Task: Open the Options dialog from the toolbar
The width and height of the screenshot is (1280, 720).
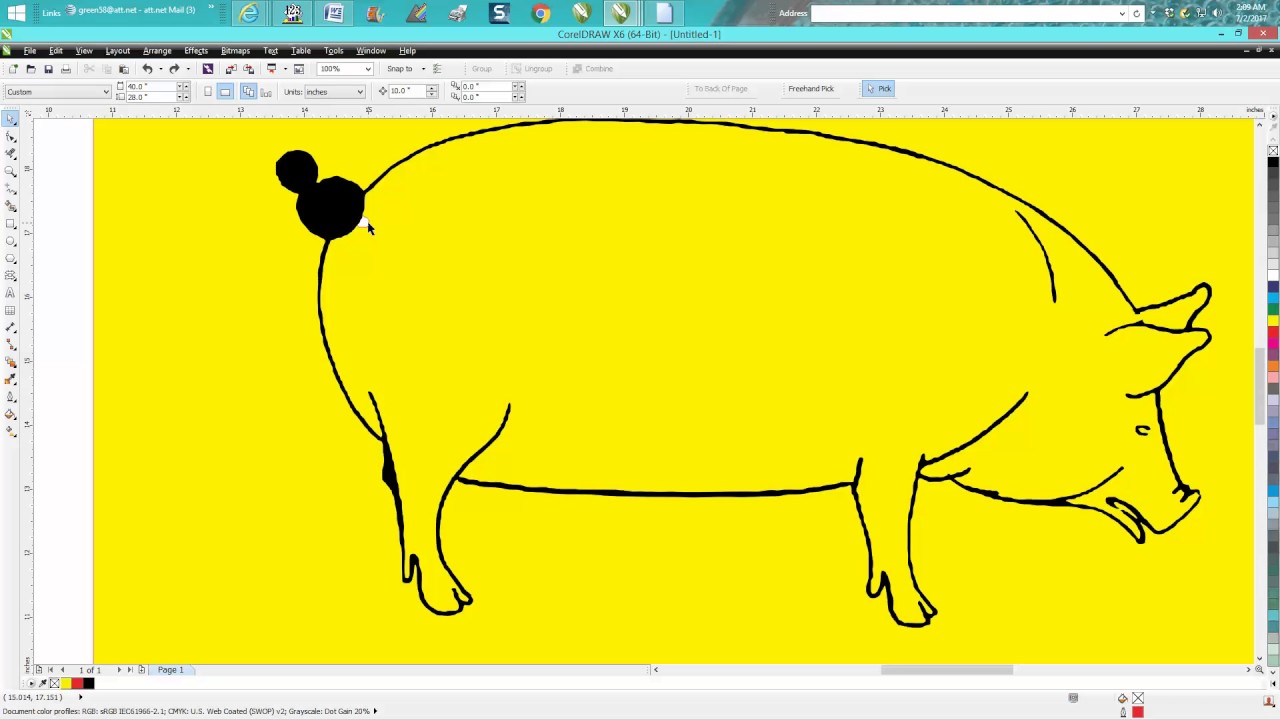Action: click(298, 69)
